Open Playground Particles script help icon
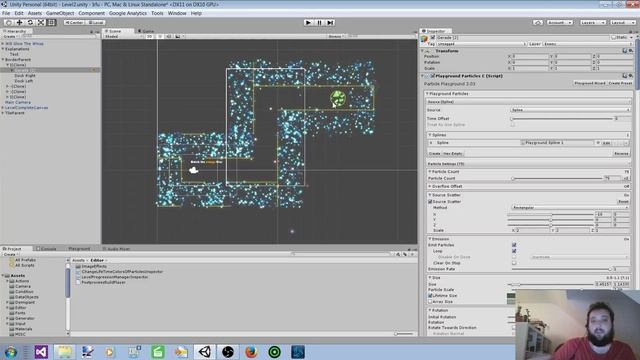The image size is (640, 360). [x=625, y=76]
